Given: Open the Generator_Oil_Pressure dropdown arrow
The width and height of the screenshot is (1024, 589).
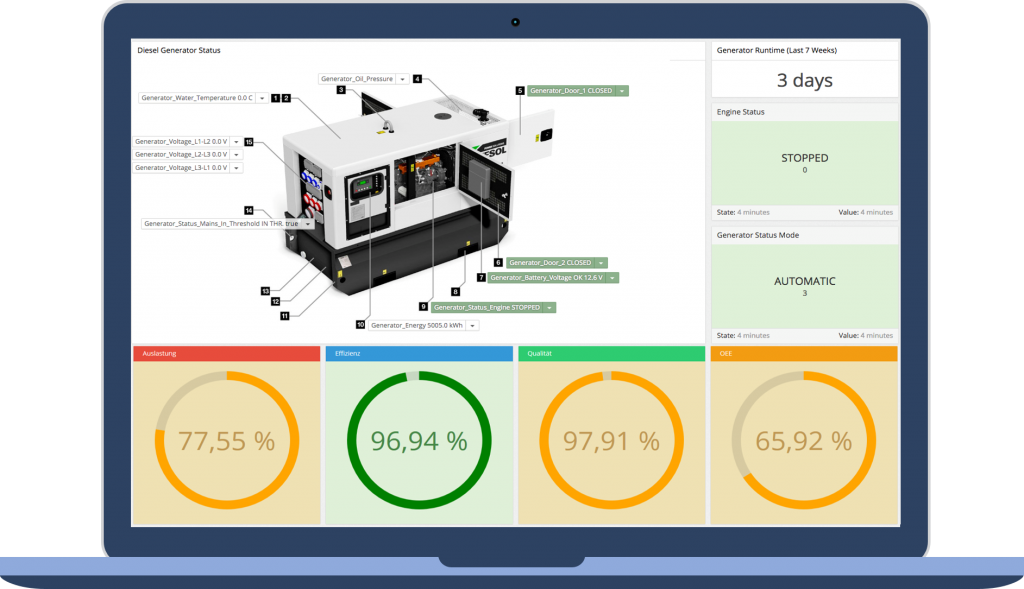Looking at the screenshot, I should [401, 79].
